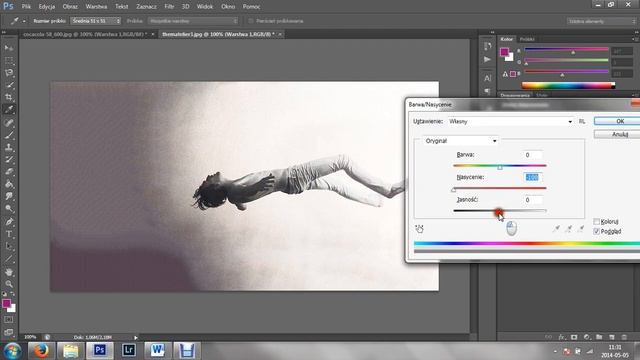Click the Nasycenie value input field
The image size is (640, 360).
coord(533,177)
